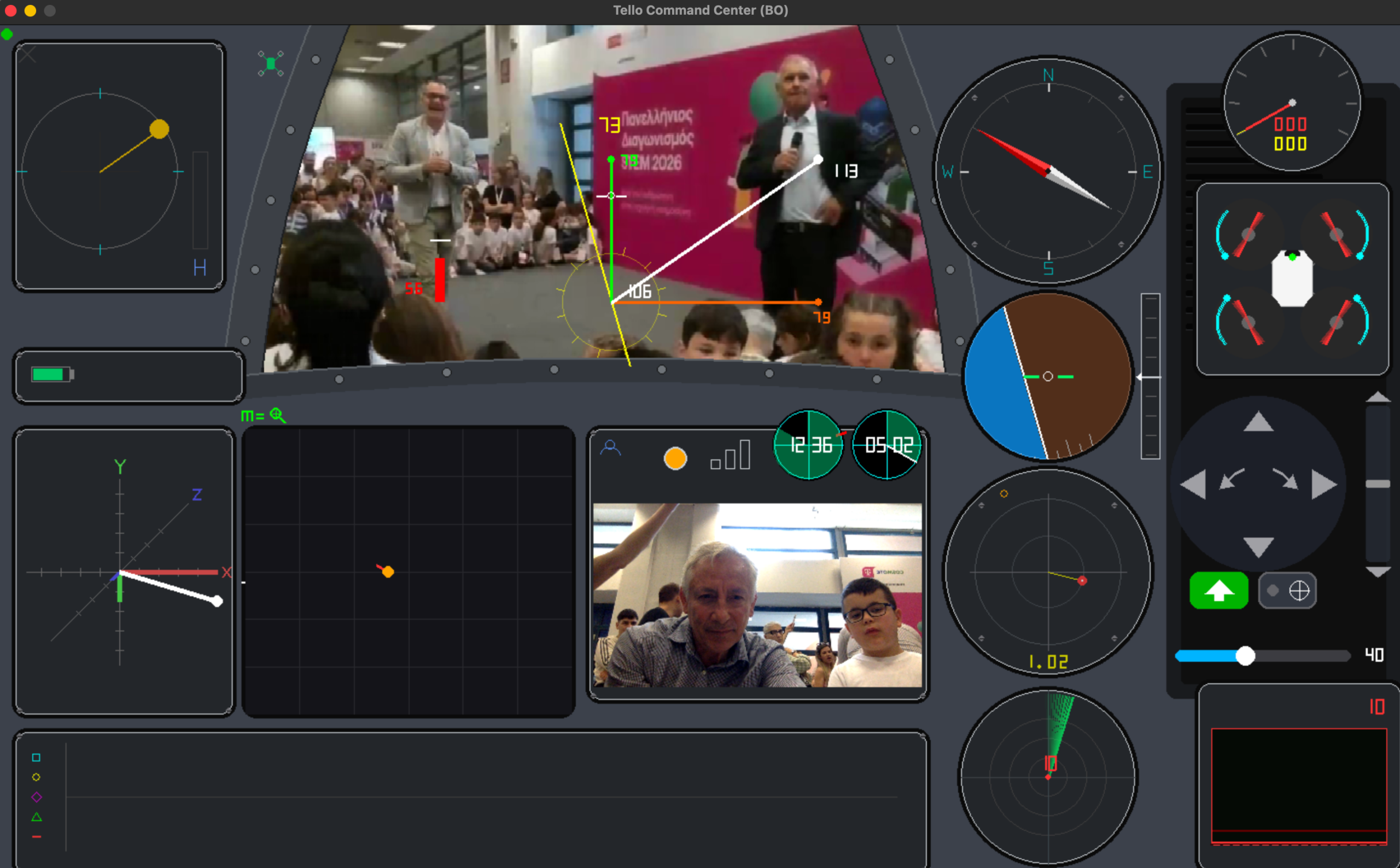Click the webcam video thumbnail
This screenshot has height=868, width=1400.
(x=757, y=595)
